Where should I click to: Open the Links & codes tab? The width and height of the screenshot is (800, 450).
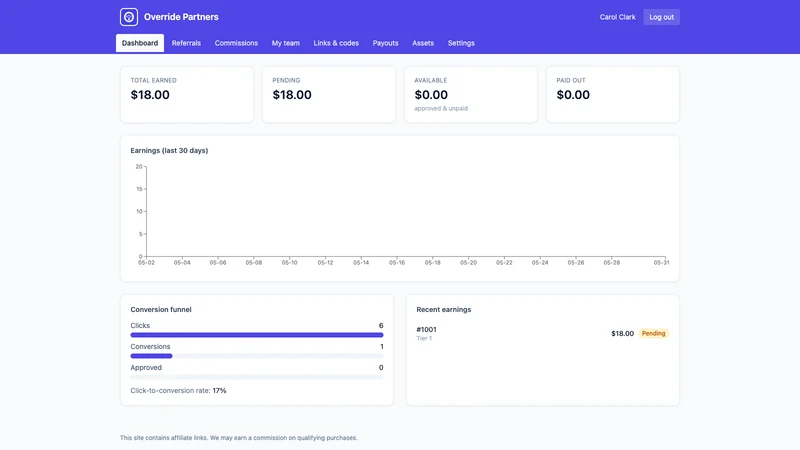[x=336, y=43]
